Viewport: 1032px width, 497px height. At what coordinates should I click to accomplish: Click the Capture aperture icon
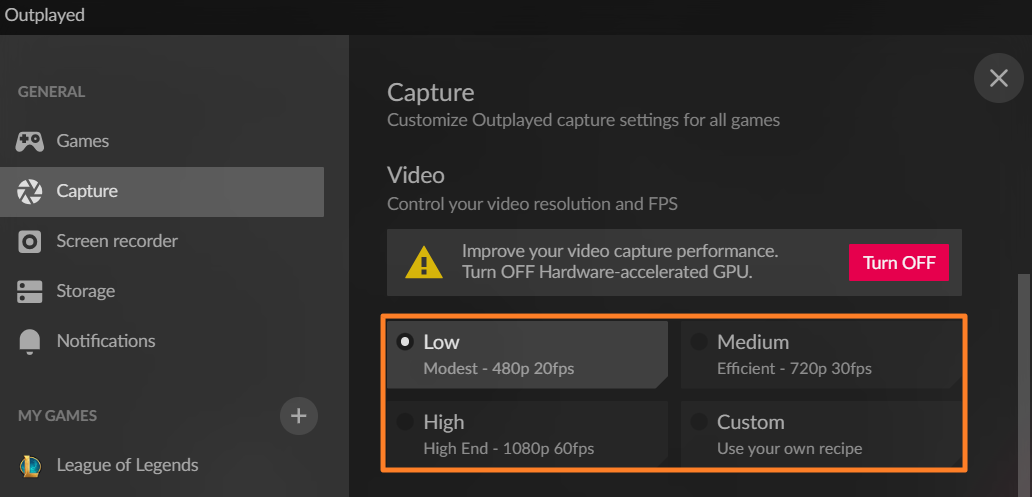click(30, 191)
